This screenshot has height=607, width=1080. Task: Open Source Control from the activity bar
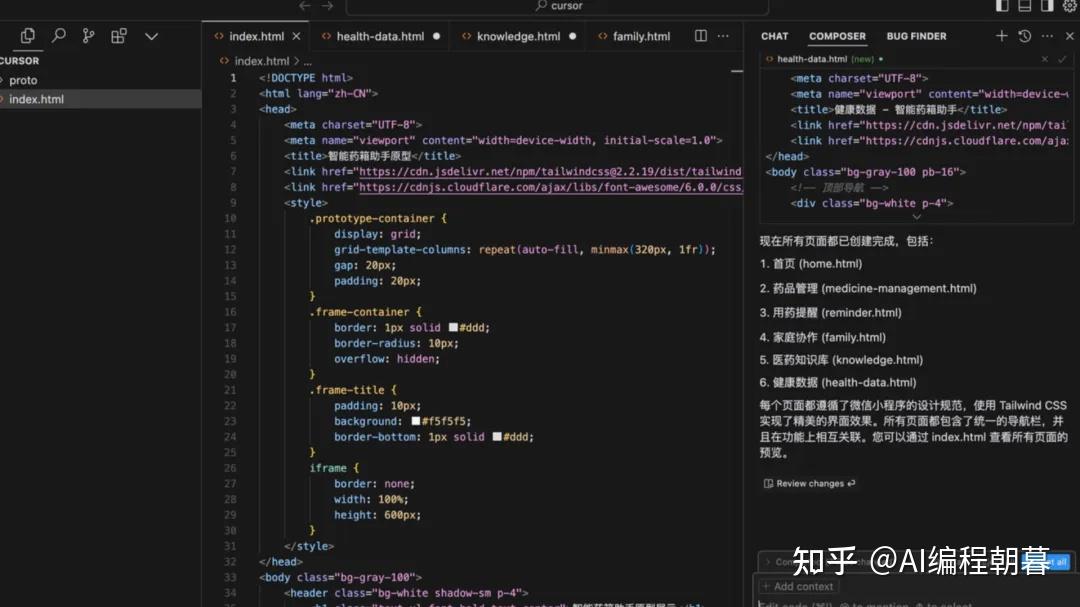[88, 36]
